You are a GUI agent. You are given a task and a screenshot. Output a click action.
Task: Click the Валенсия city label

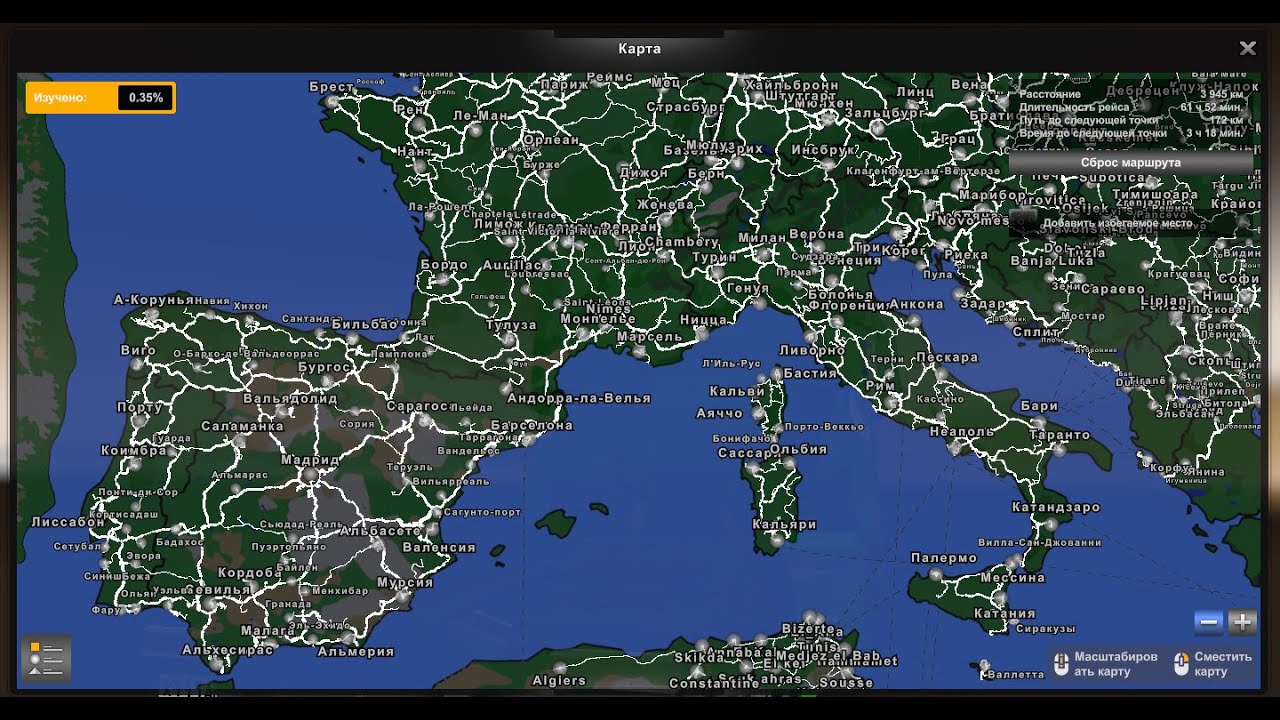pos(439,548)
